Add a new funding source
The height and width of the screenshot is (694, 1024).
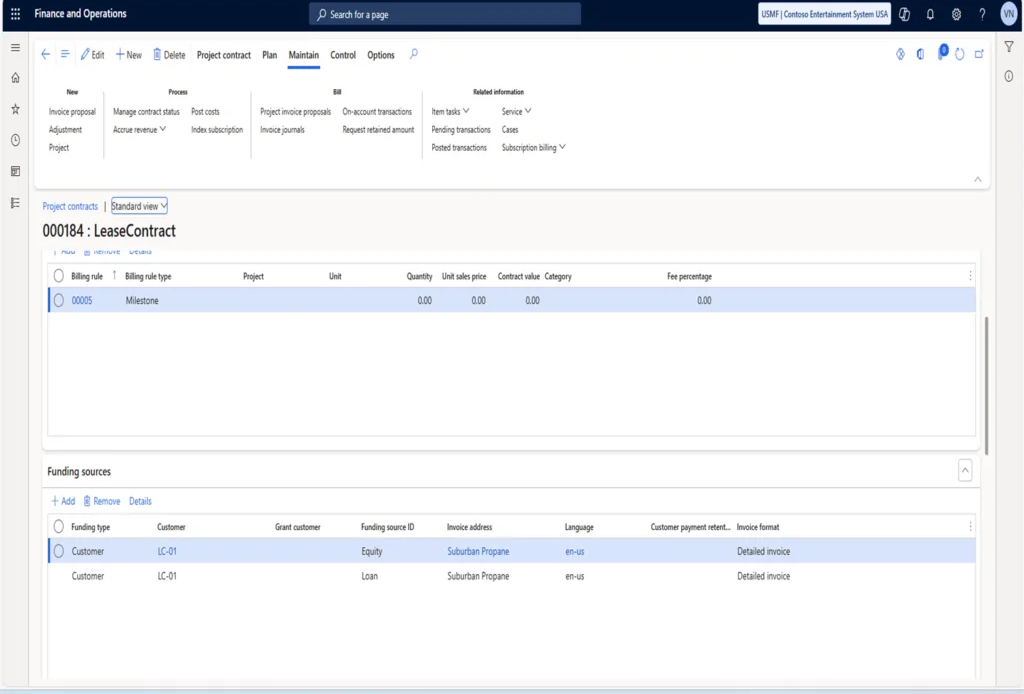[63, 501]
